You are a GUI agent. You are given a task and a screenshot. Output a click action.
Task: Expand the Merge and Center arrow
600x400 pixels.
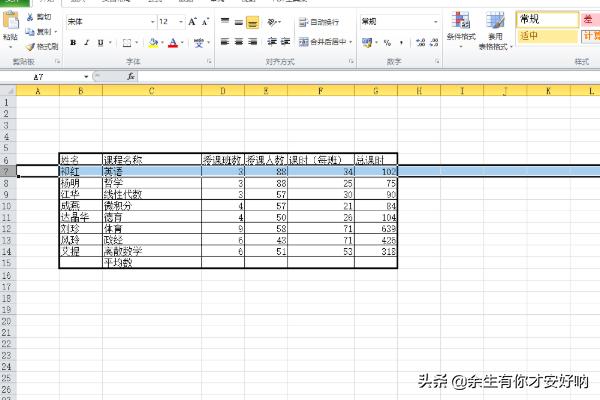pos(350,42)
